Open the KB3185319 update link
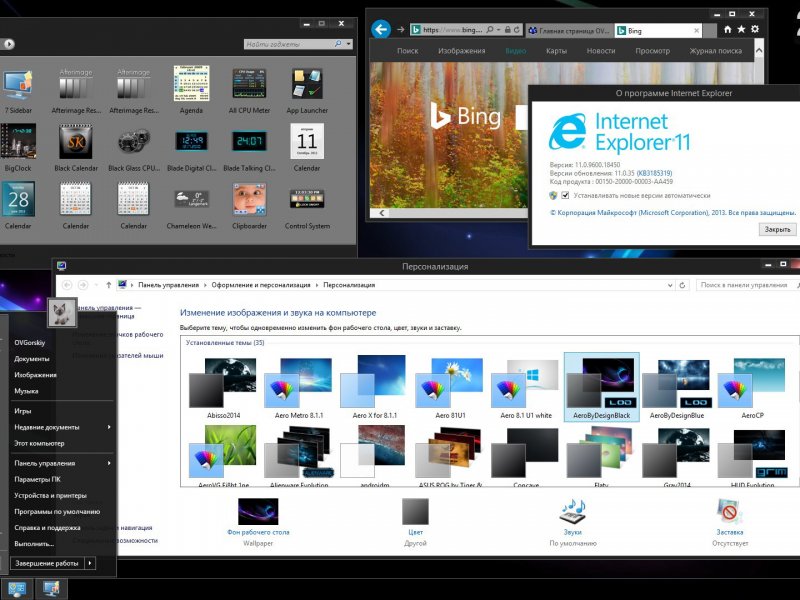Image resolution: width=800 pixels, height=600 pixels. click(654, 173)
